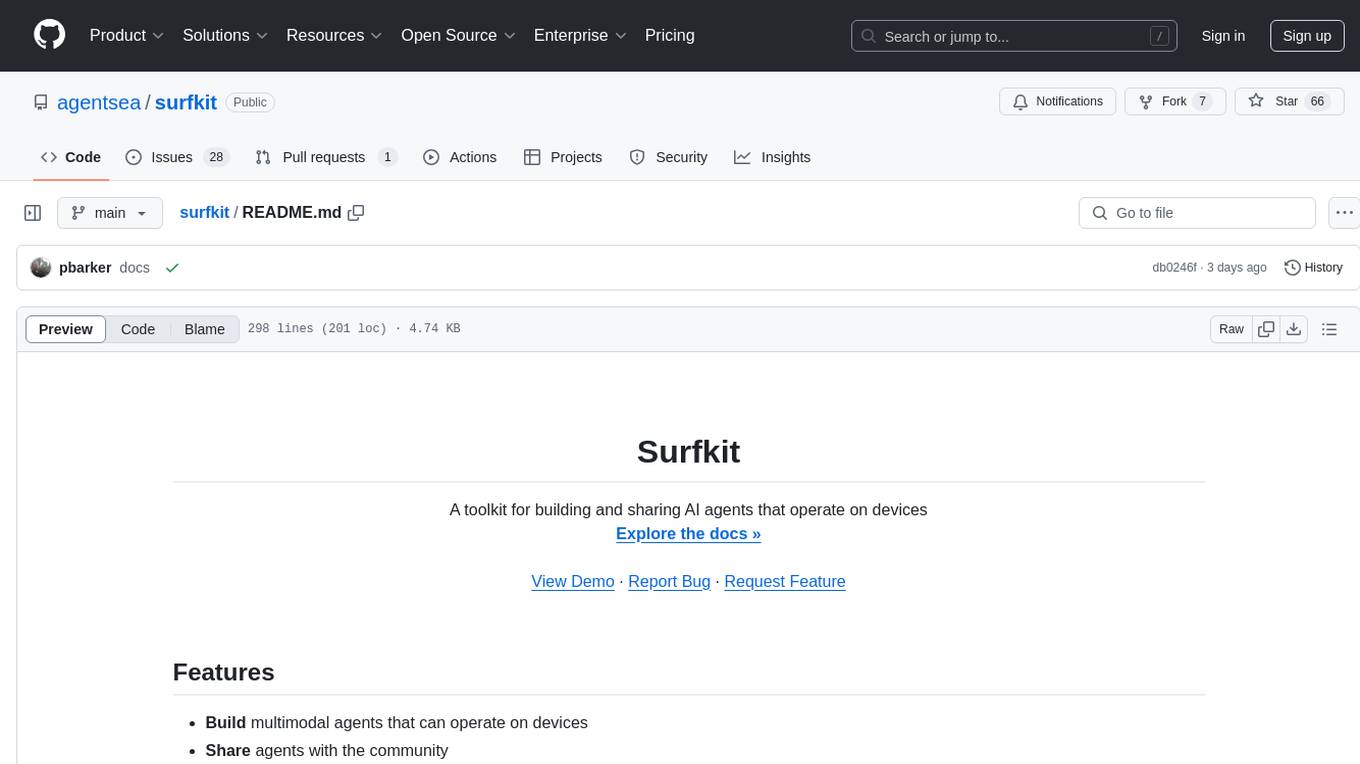Open the pbarker author link
This screenshot has height=764, width=1360.
85,268
